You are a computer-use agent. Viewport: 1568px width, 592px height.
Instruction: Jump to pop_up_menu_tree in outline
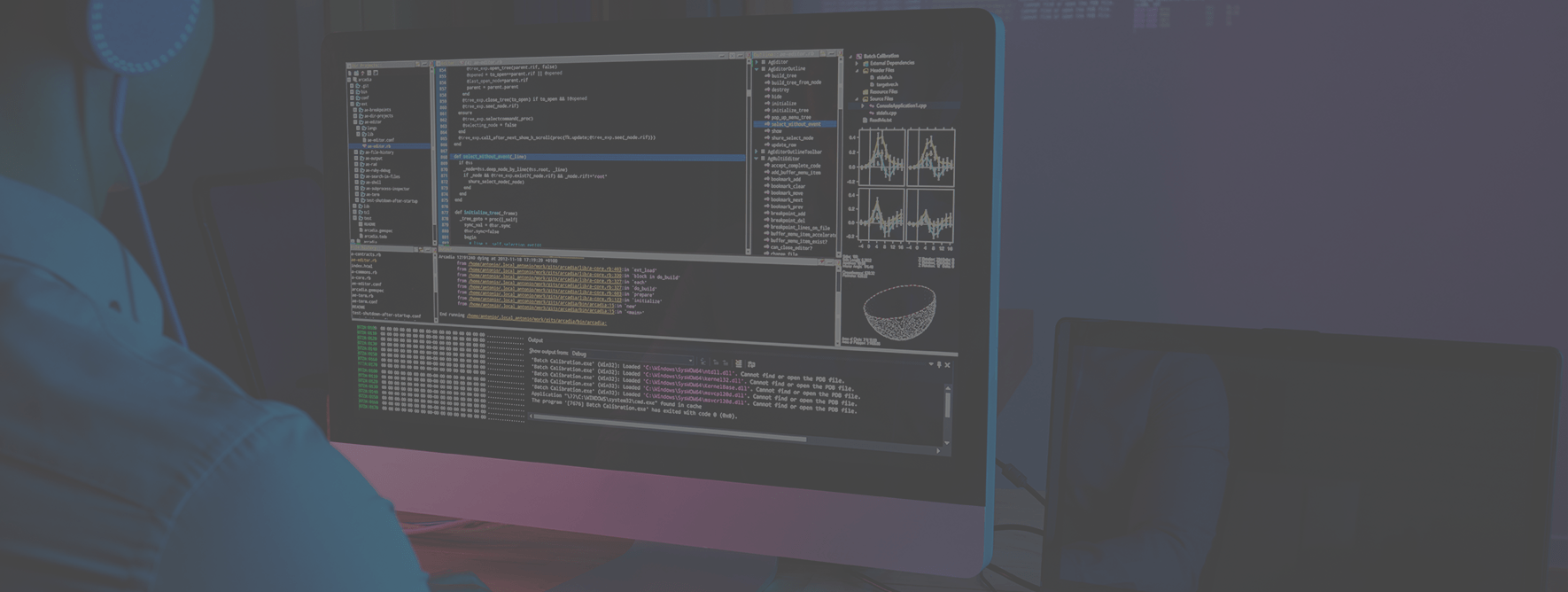coord(791,117)
